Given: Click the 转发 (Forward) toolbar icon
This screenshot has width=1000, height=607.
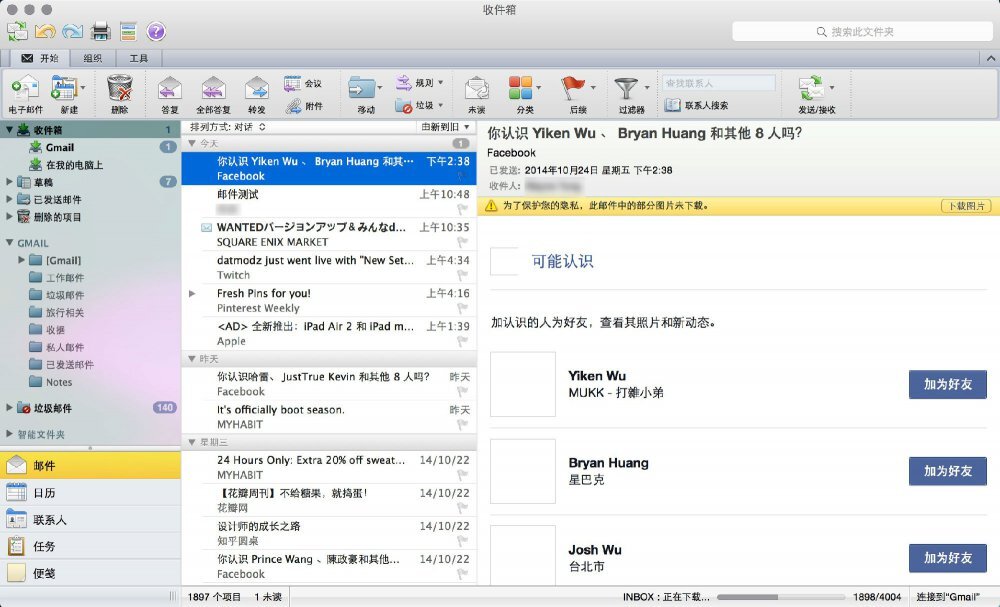Looking at the screenshot, I should pos(256,90).
